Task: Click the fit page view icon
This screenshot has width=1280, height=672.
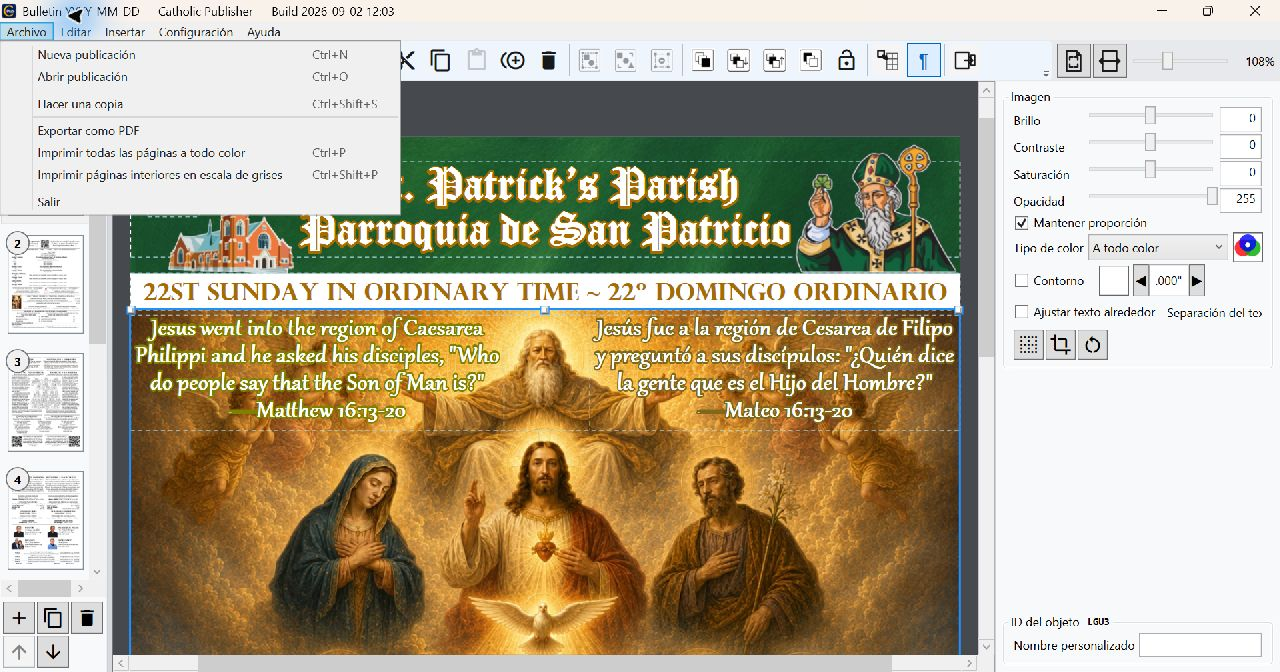Action: click(1074, 61)
